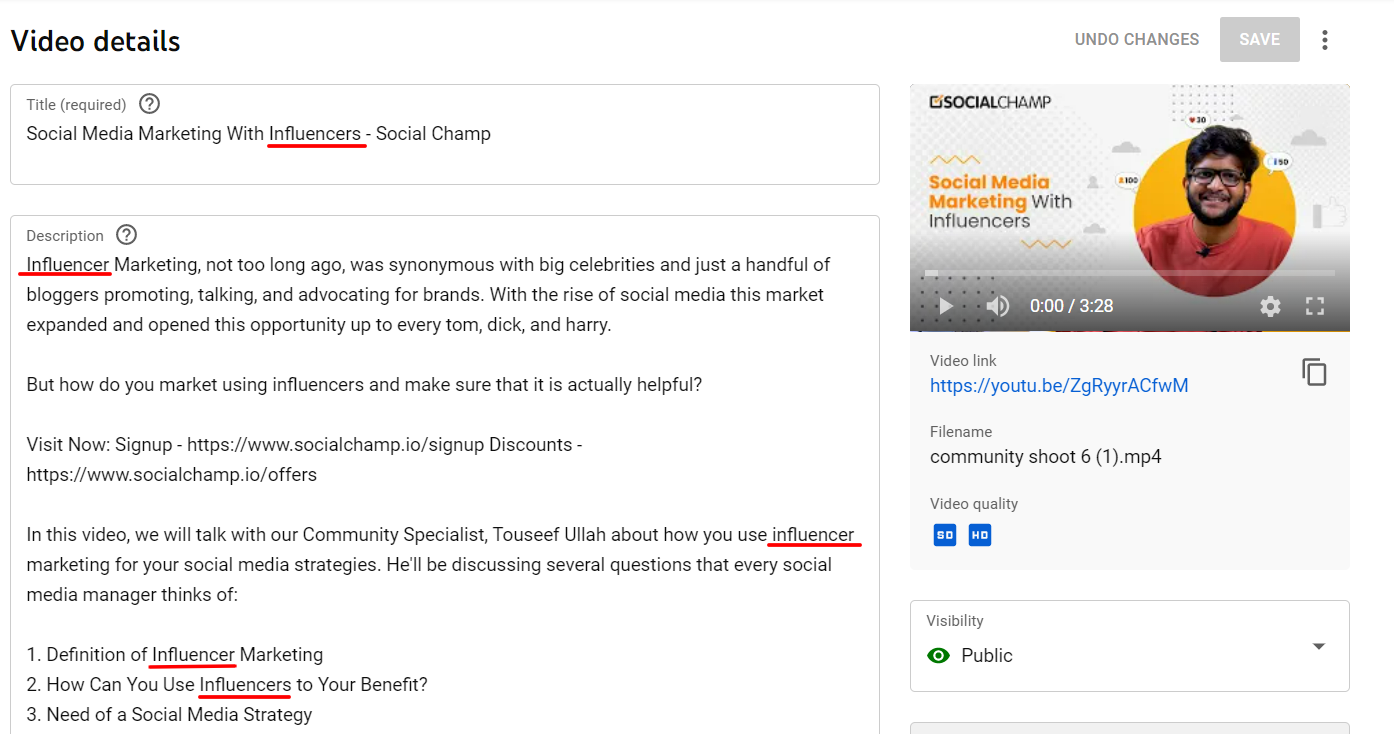Mute the video preview audio
This screenshot has width=1394, height=734.
(997, 306)
